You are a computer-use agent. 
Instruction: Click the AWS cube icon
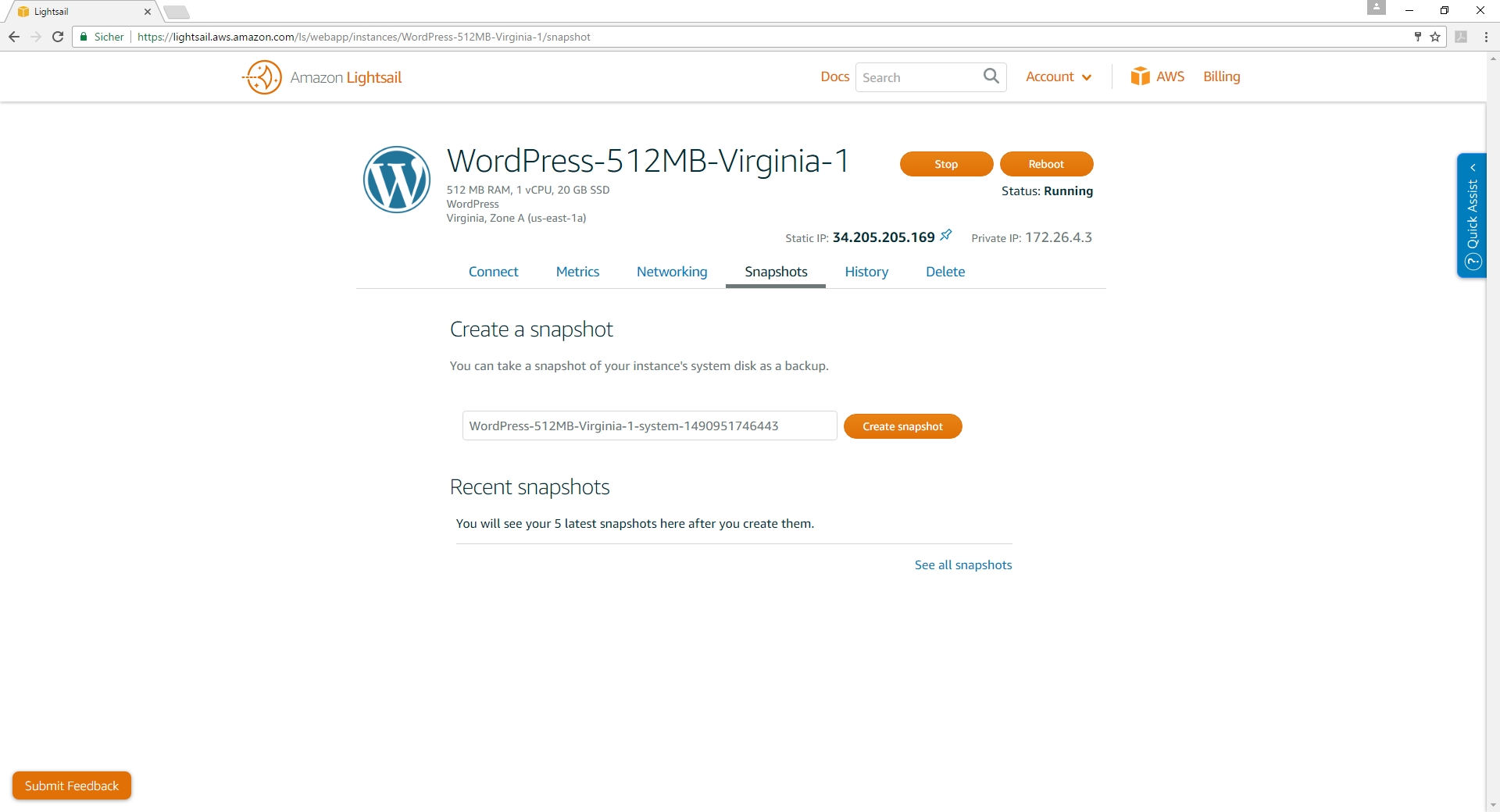coord(1140,76)
